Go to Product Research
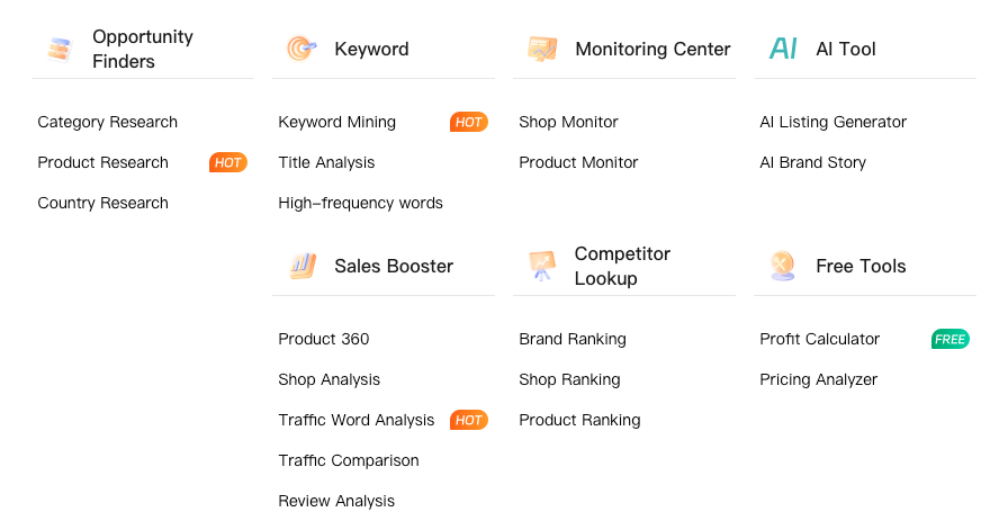 pos(103,162)
